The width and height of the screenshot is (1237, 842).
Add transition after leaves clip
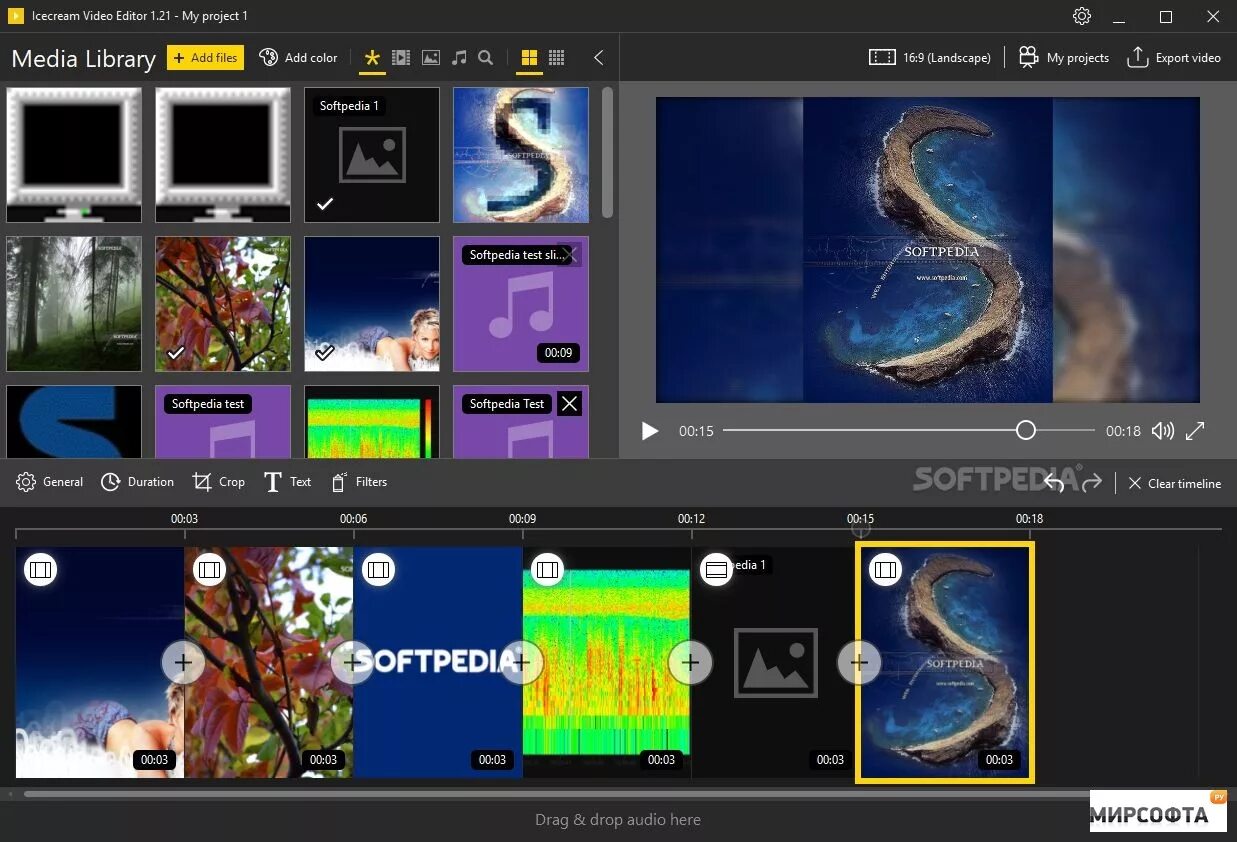352,662
